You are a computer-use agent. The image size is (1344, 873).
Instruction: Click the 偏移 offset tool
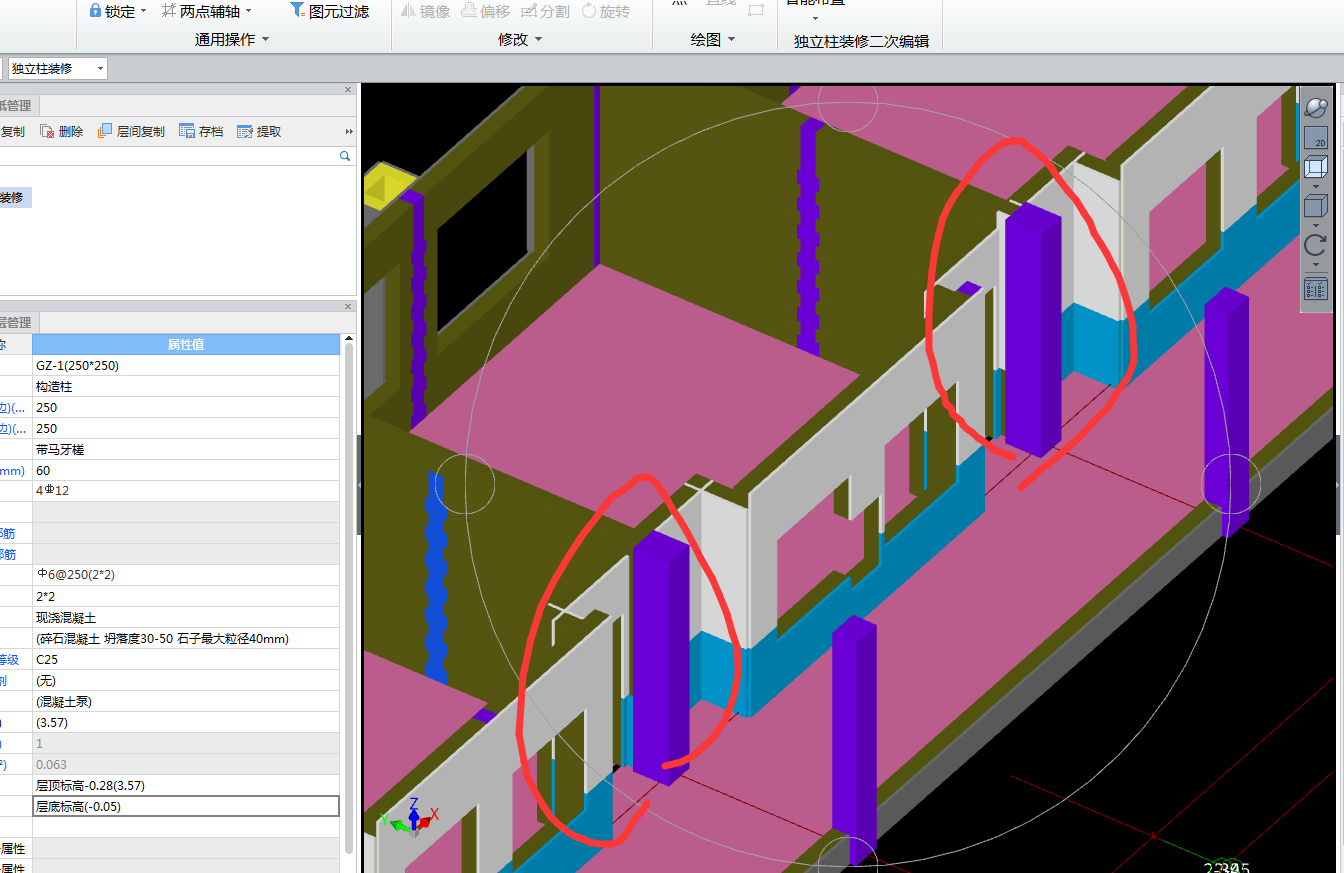coord(486,11)
